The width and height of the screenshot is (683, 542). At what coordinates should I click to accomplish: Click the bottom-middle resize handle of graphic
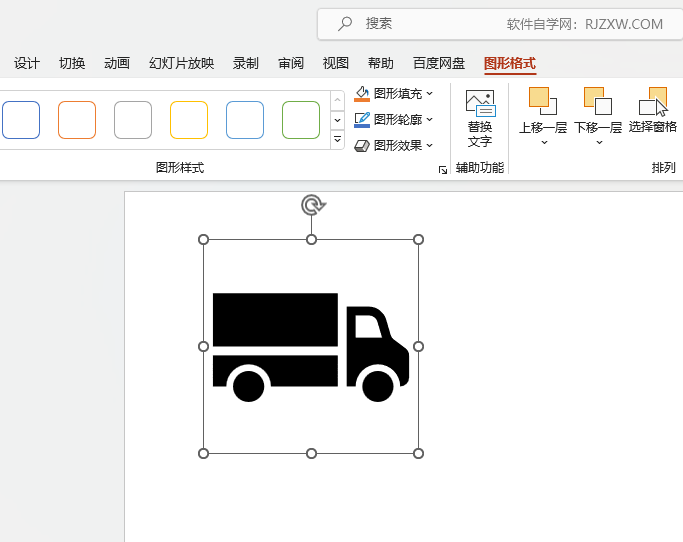tap(311, 454)
